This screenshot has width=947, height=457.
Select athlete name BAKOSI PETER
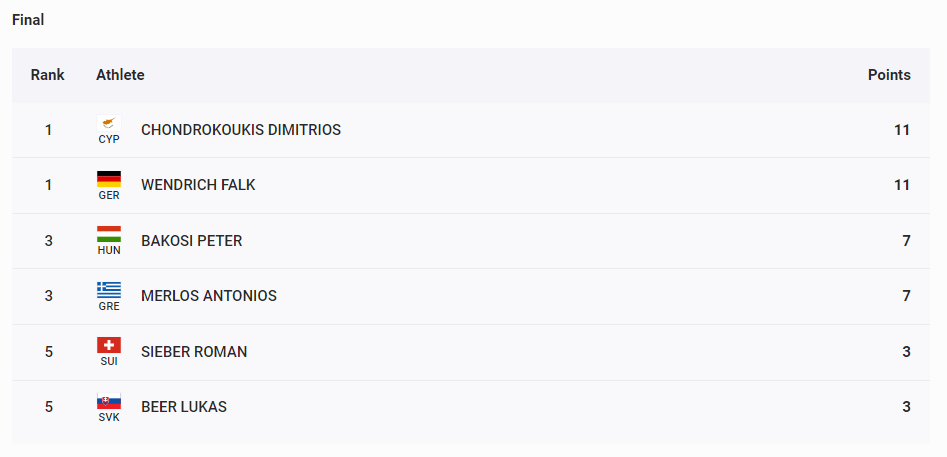[191, 241]
